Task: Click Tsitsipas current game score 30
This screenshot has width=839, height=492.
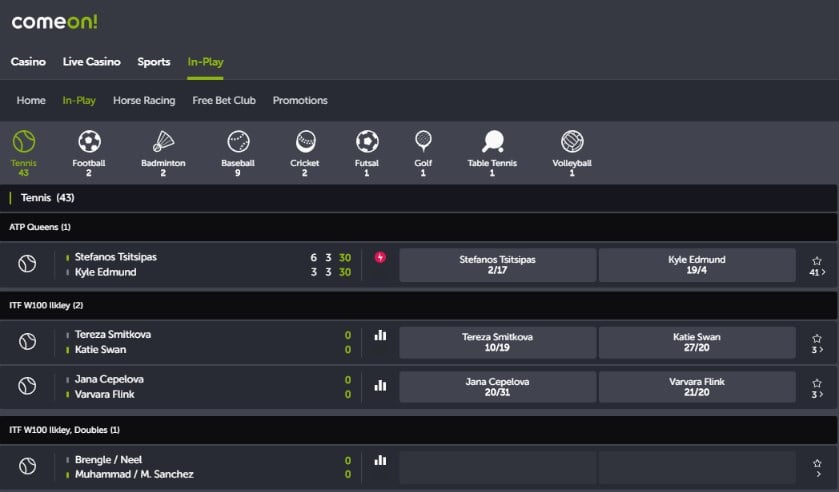Action: click(345, 258)
